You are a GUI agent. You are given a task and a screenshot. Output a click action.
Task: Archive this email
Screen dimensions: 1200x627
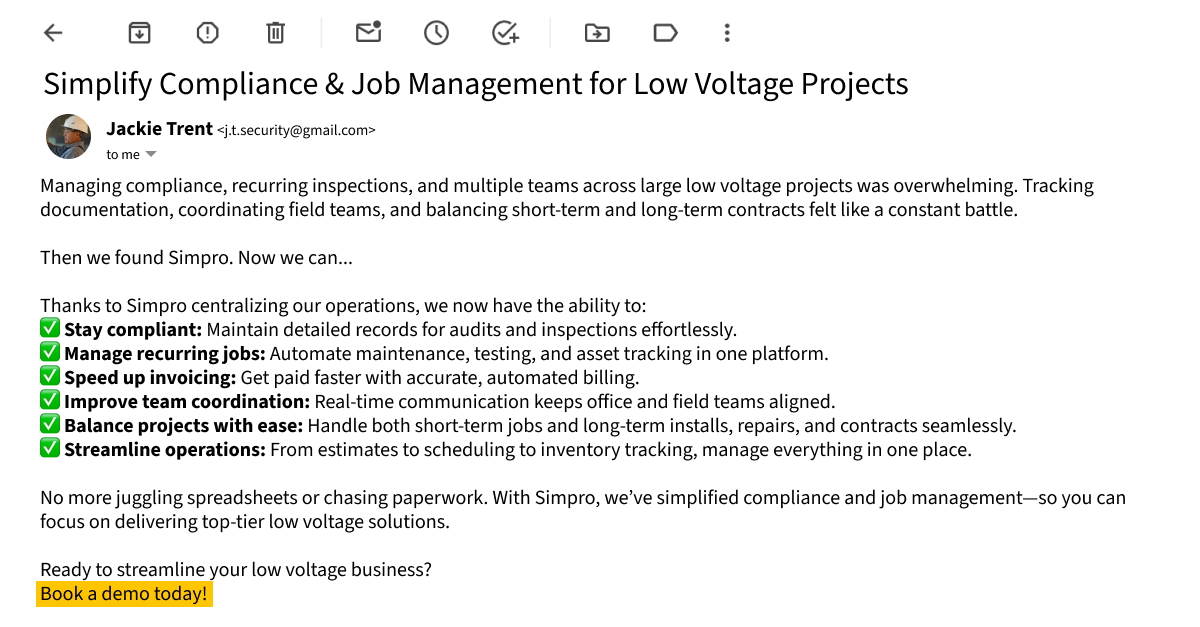139,33
